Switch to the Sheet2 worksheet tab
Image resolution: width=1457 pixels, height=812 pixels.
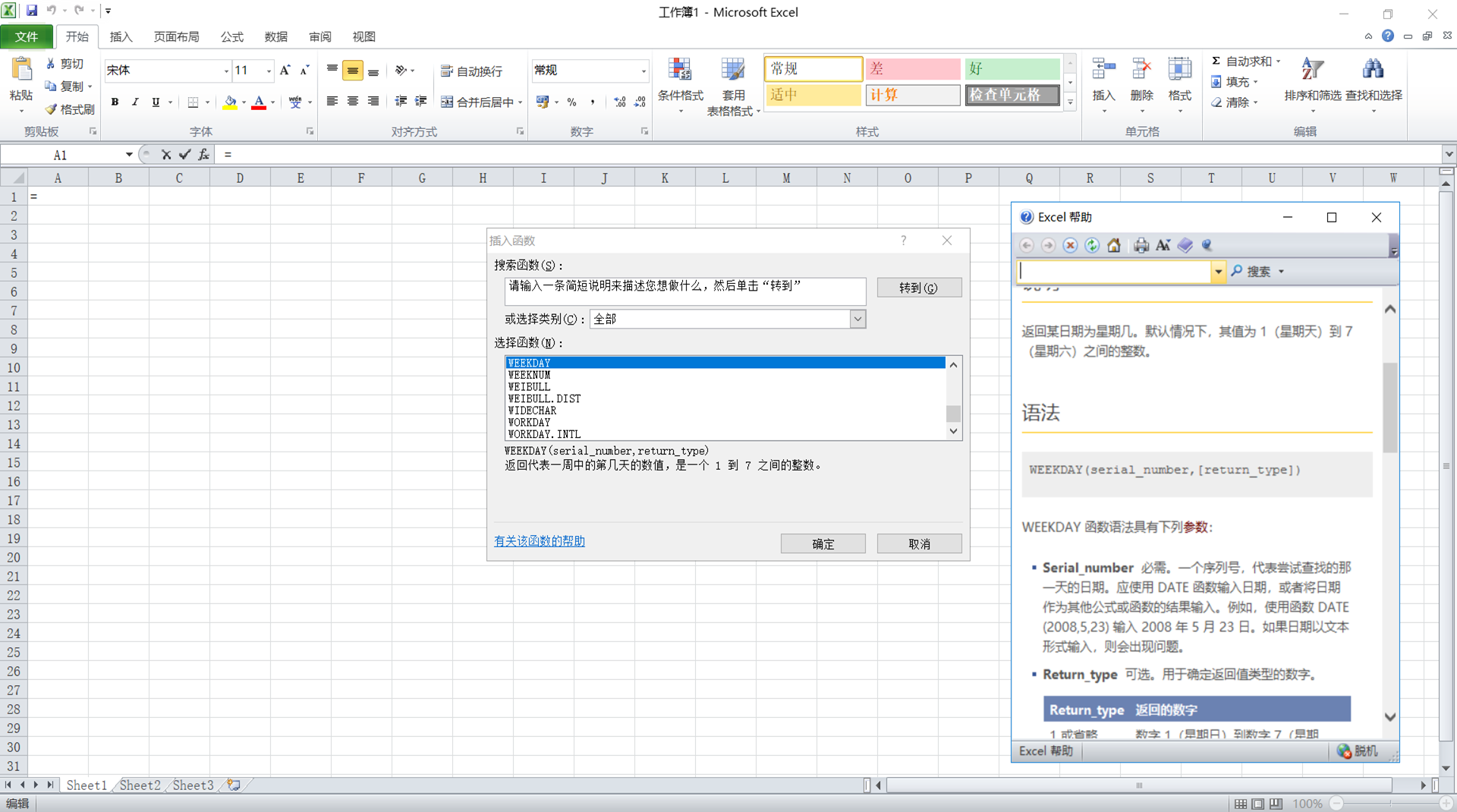click(x=139, y=785)
